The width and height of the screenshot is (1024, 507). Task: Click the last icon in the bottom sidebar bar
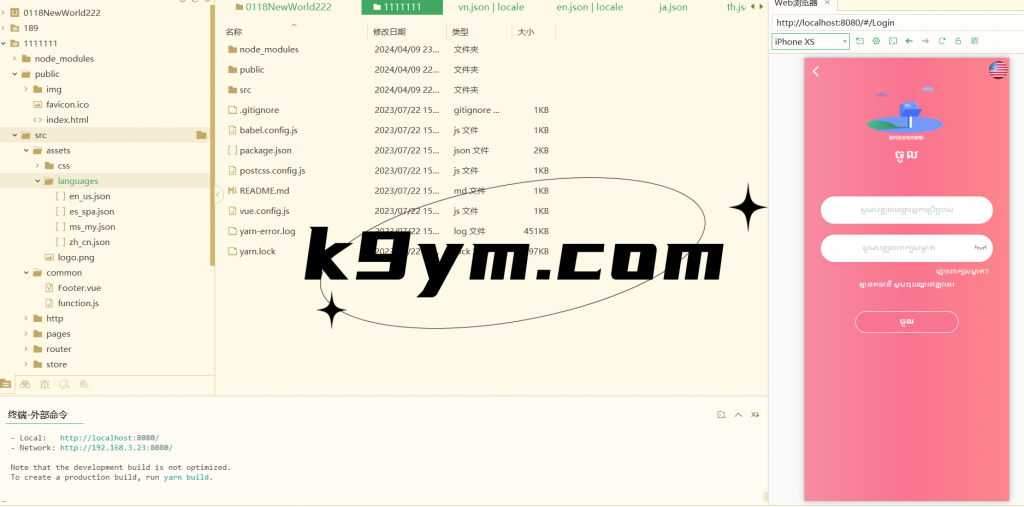click(84, 384)
